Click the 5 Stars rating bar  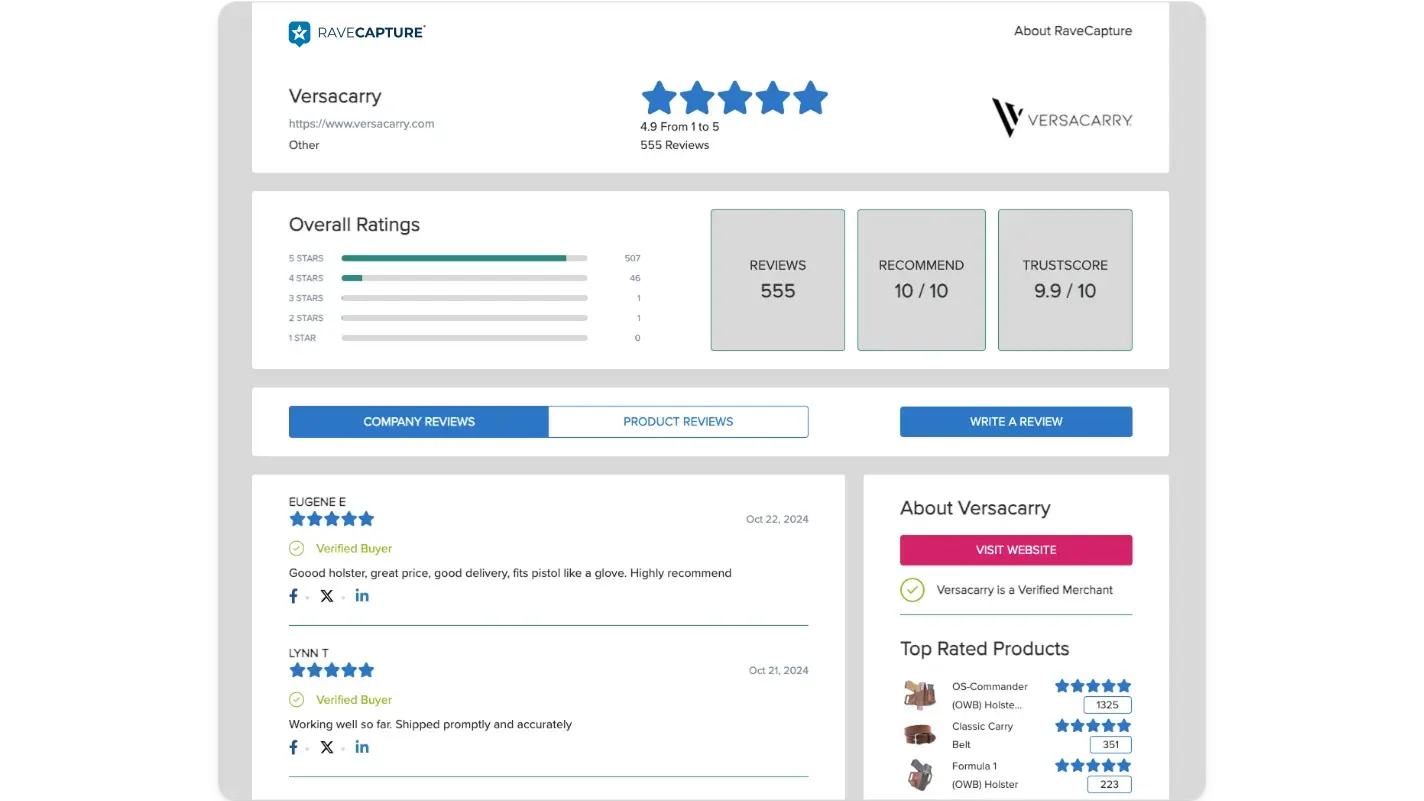(464, 258)
